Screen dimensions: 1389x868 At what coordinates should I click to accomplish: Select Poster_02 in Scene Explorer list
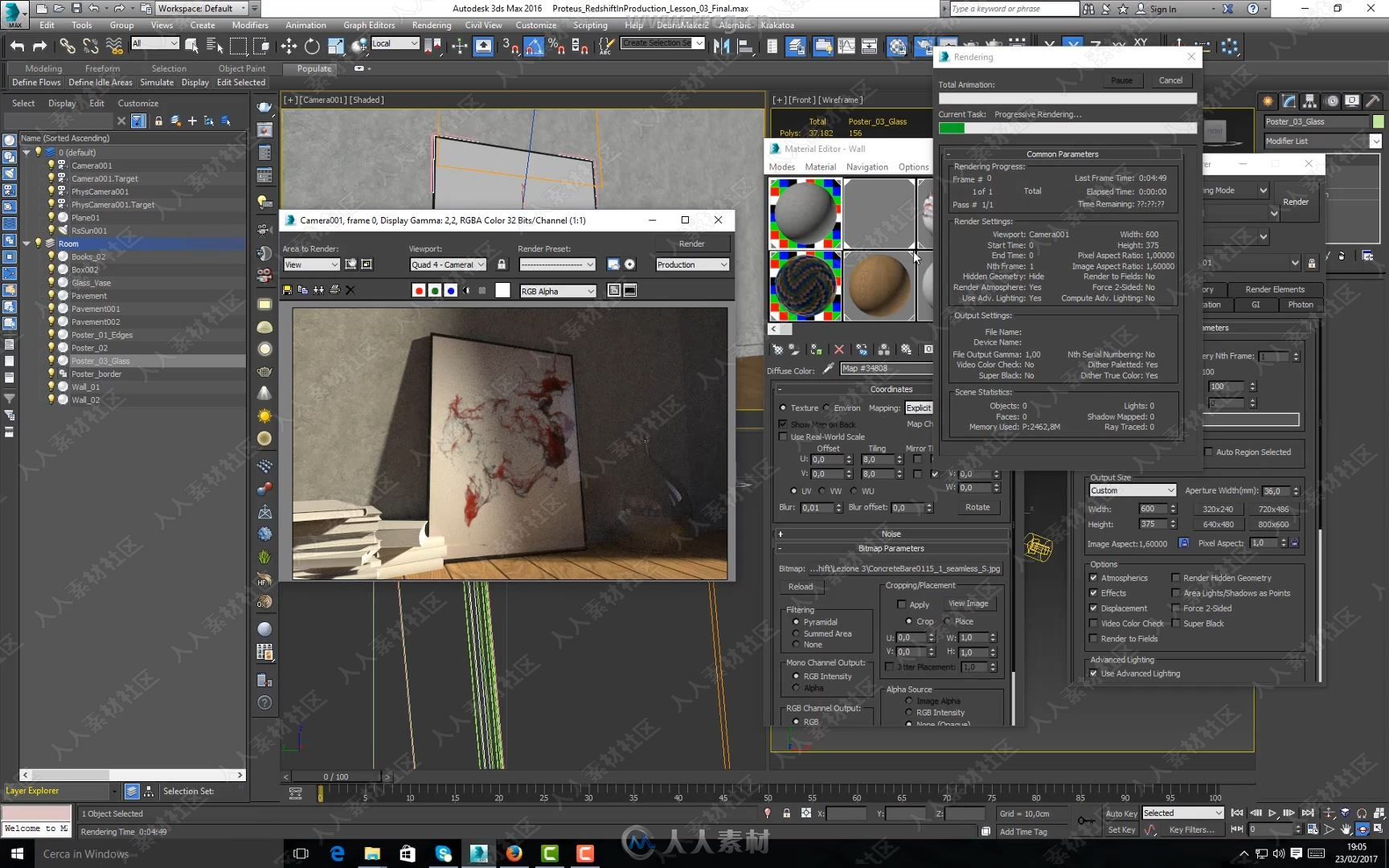tap(90, 348)
